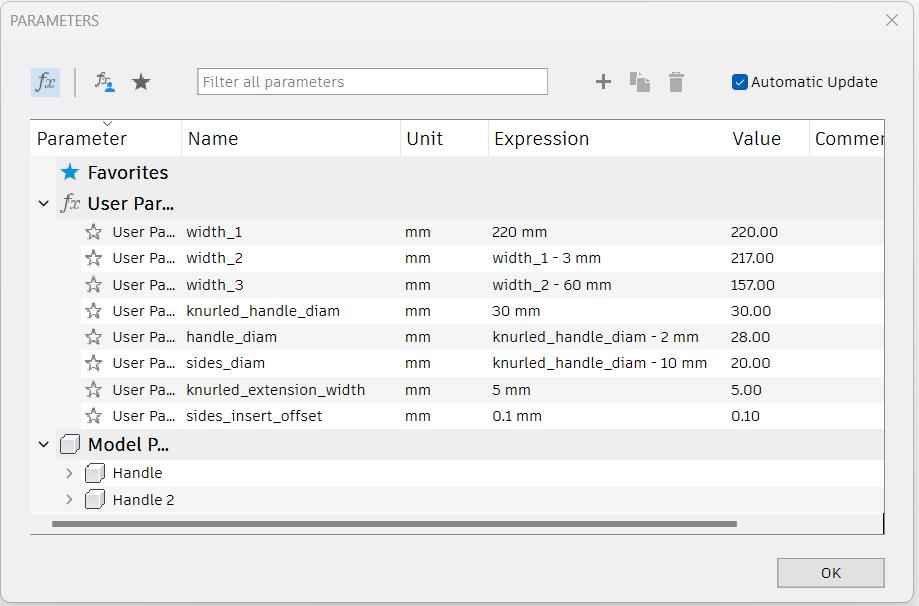This screenshot has height=606, width=919.
Task: Collapse the User Parameters group
Action: coord(43,204)
